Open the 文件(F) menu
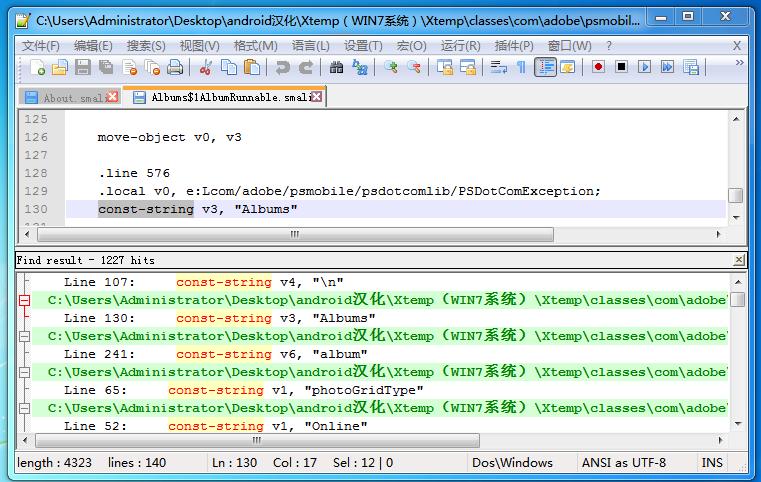 41,46
